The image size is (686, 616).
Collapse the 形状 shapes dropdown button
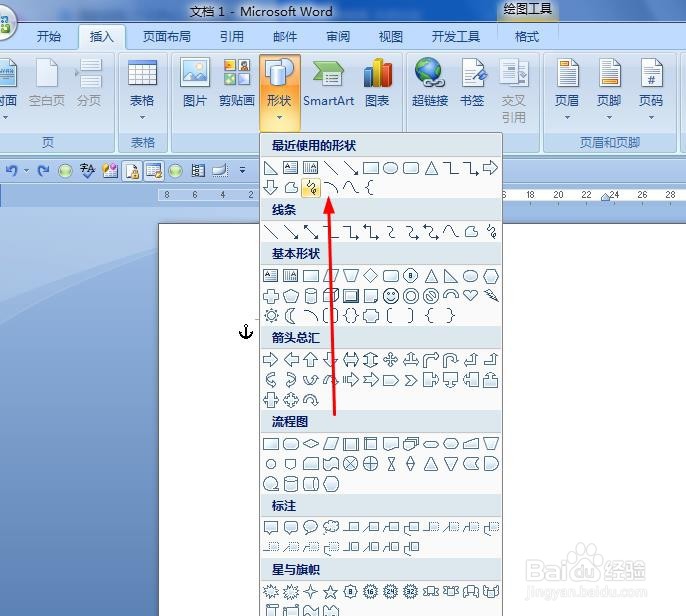[x=280, y=92]
